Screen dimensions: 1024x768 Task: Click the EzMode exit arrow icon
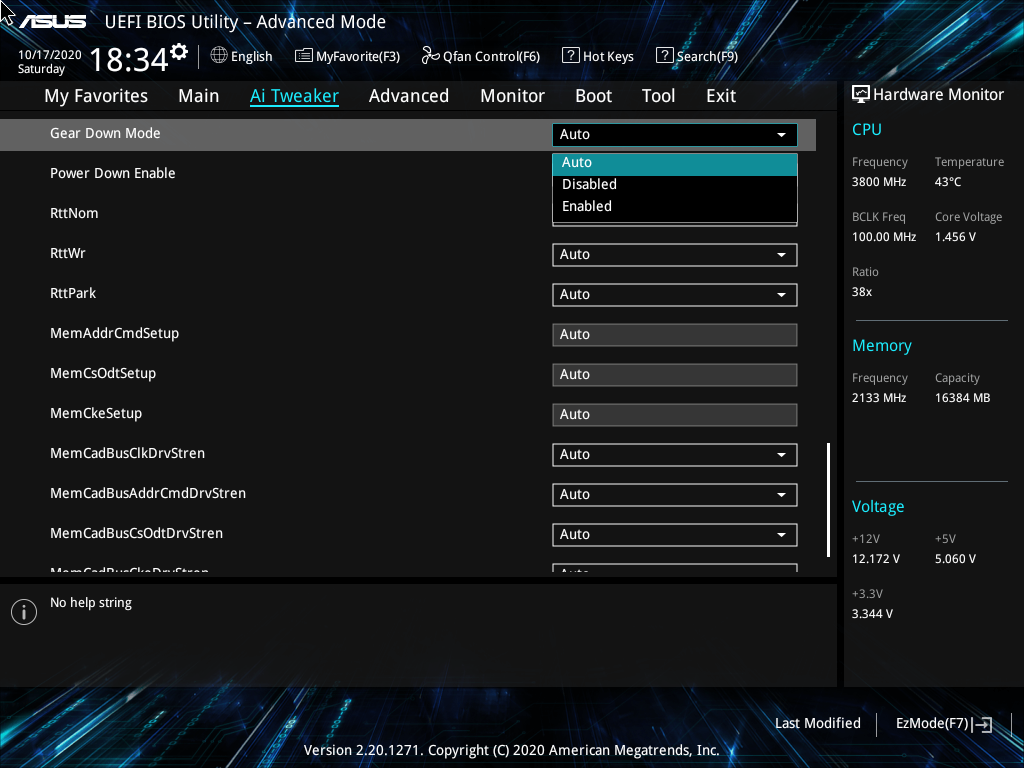click(982, 724)
